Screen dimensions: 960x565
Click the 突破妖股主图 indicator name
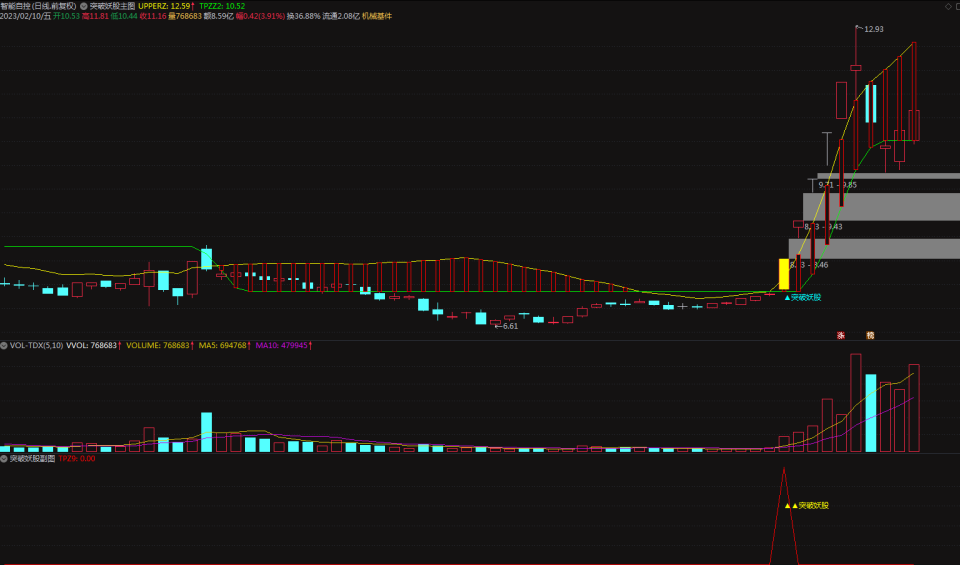112,6
